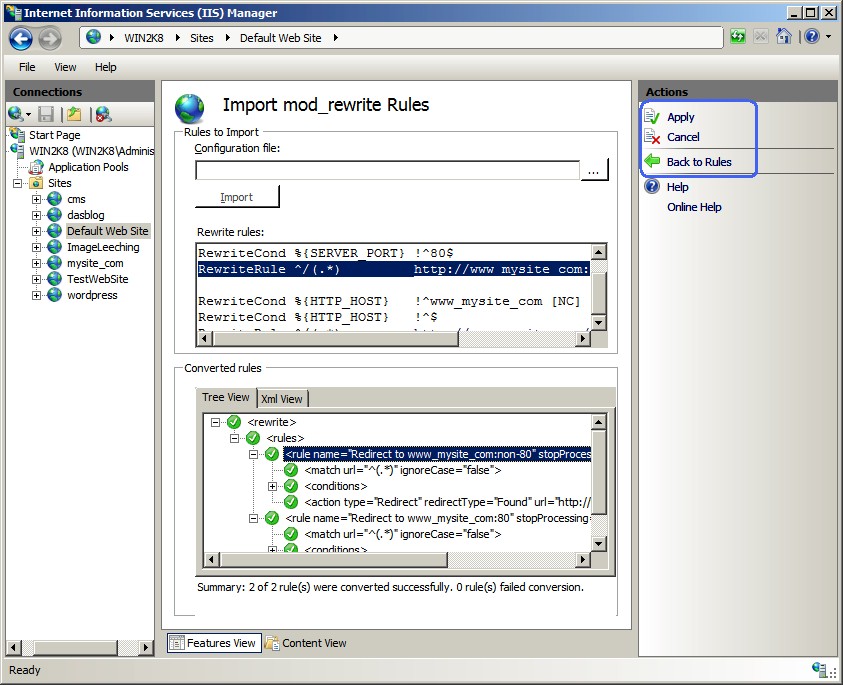
Task: Collapse the <rules> node in Tree View
Action: click(x=234, y=438)
